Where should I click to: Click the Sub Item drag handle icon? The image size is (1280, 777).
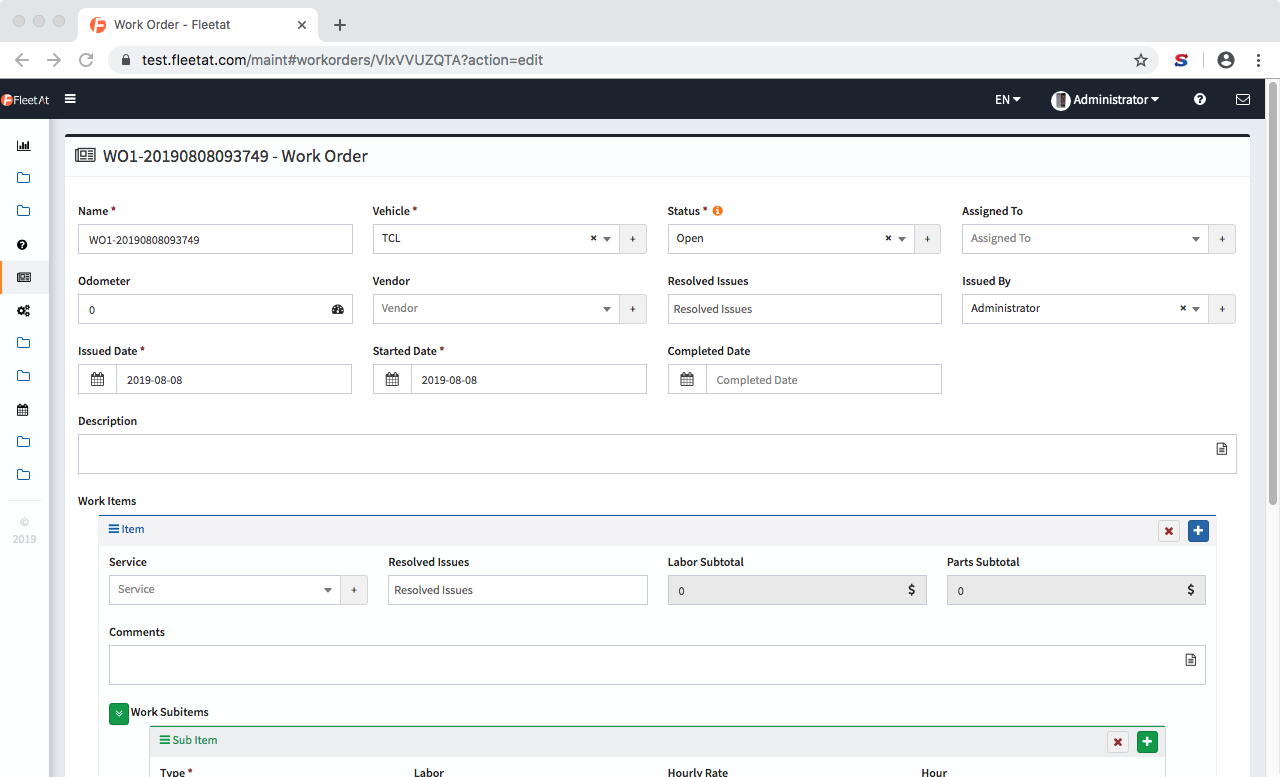coord(165,740)
